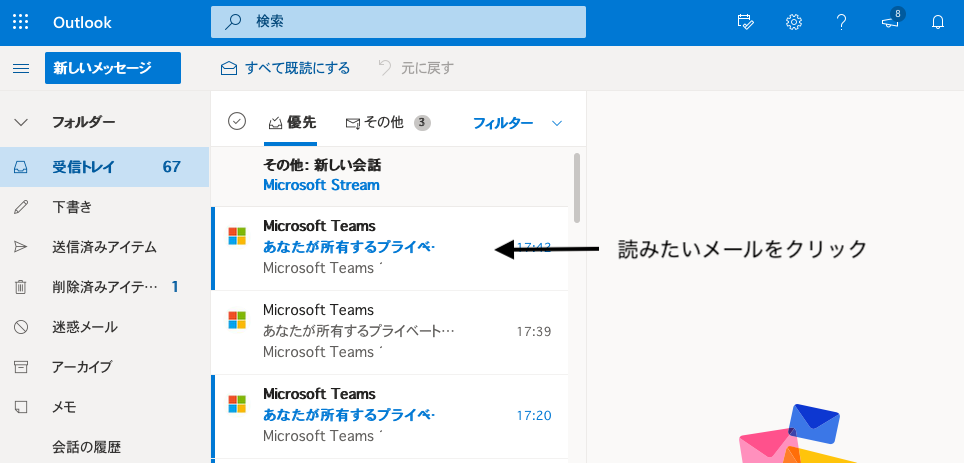Toggle the select-all circle checkbox
964x463 pixels.
pos(237,122)
